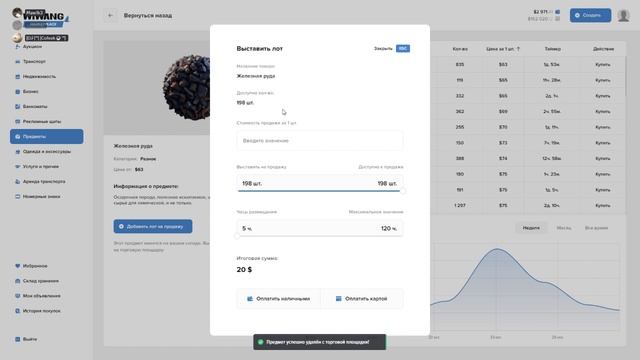Viewport: 640px width, 360px height.
Task: Switch the price chart to Все время
Action: coord(596,228)
